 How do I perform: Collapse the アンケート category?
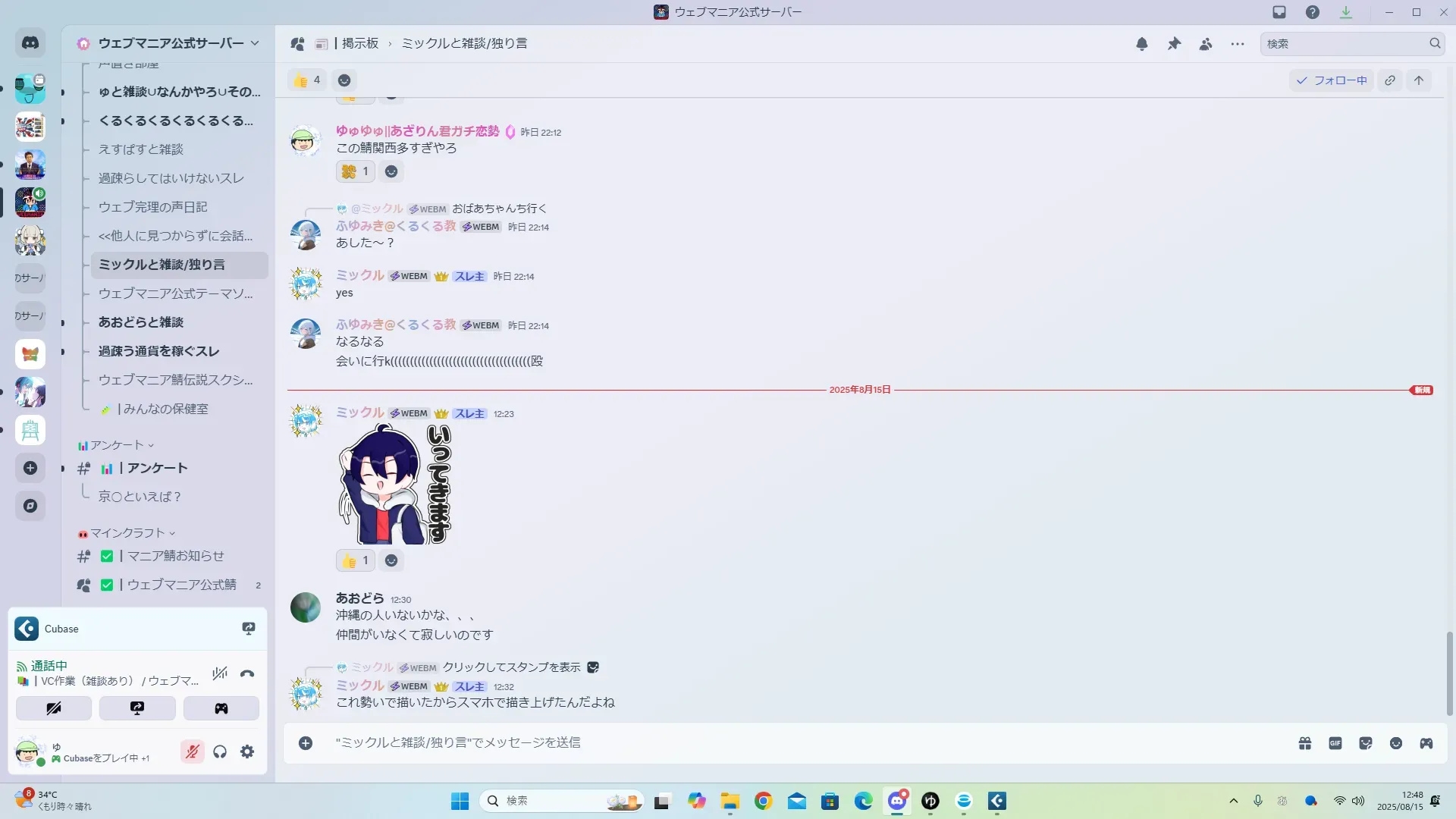tap(116, 445)
